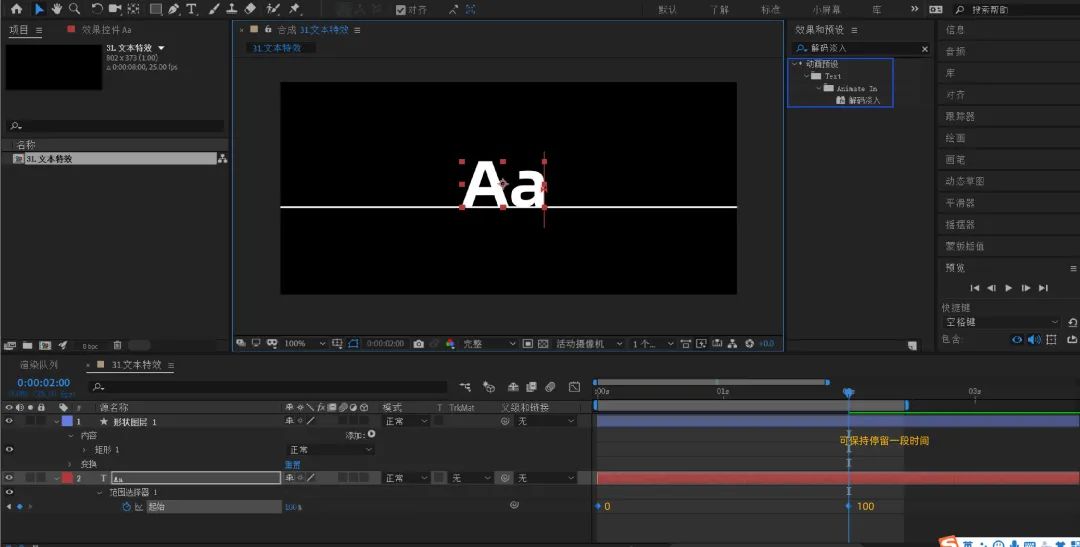Select the Pen tool
The height and width of the screenshot is (547, 1080).
pyautogui.click(x=173, y=9)
